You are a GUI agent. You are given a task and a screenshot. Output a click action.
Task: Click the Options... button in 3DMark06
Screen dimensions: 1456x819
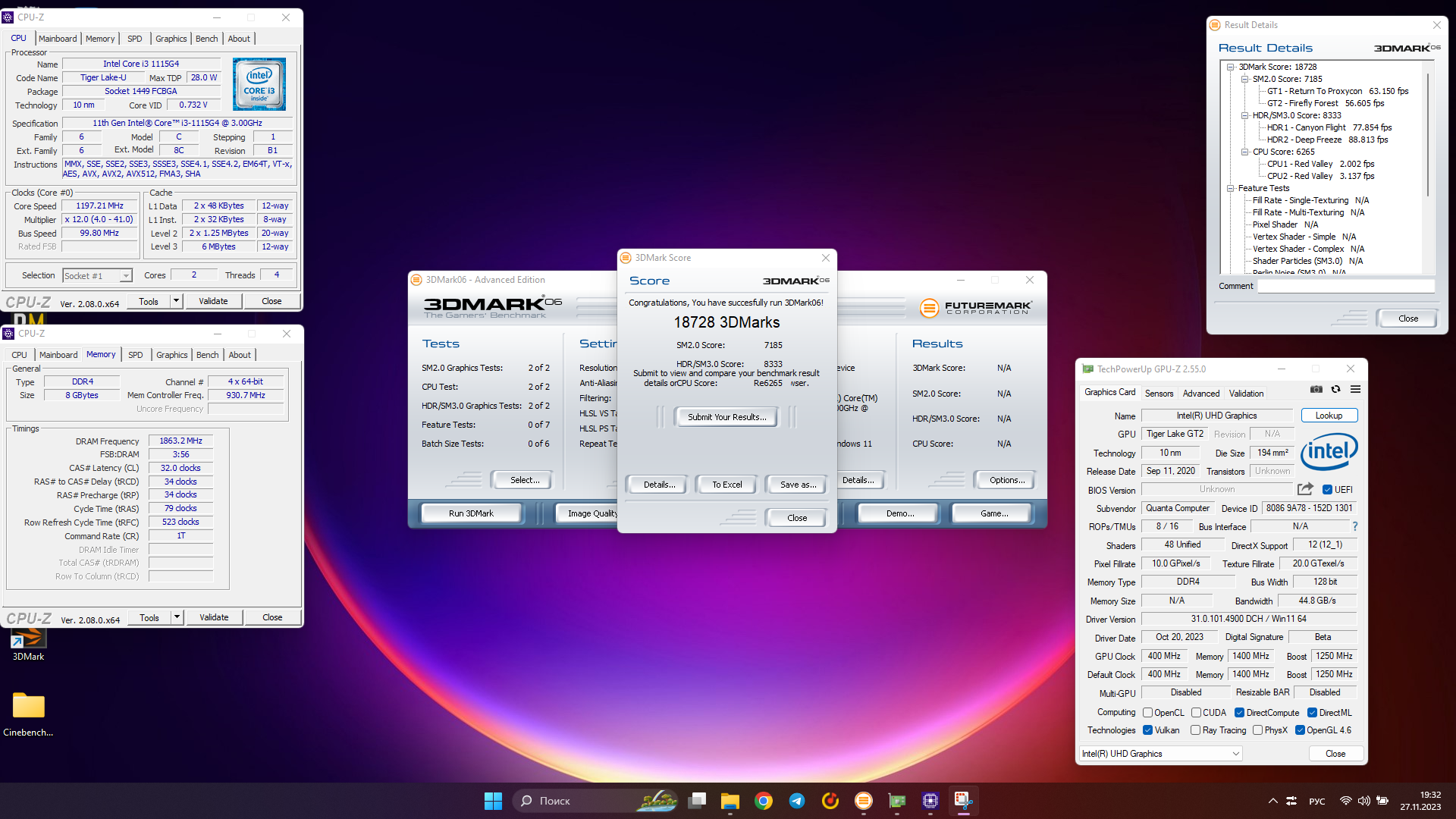coord(1007,480)
